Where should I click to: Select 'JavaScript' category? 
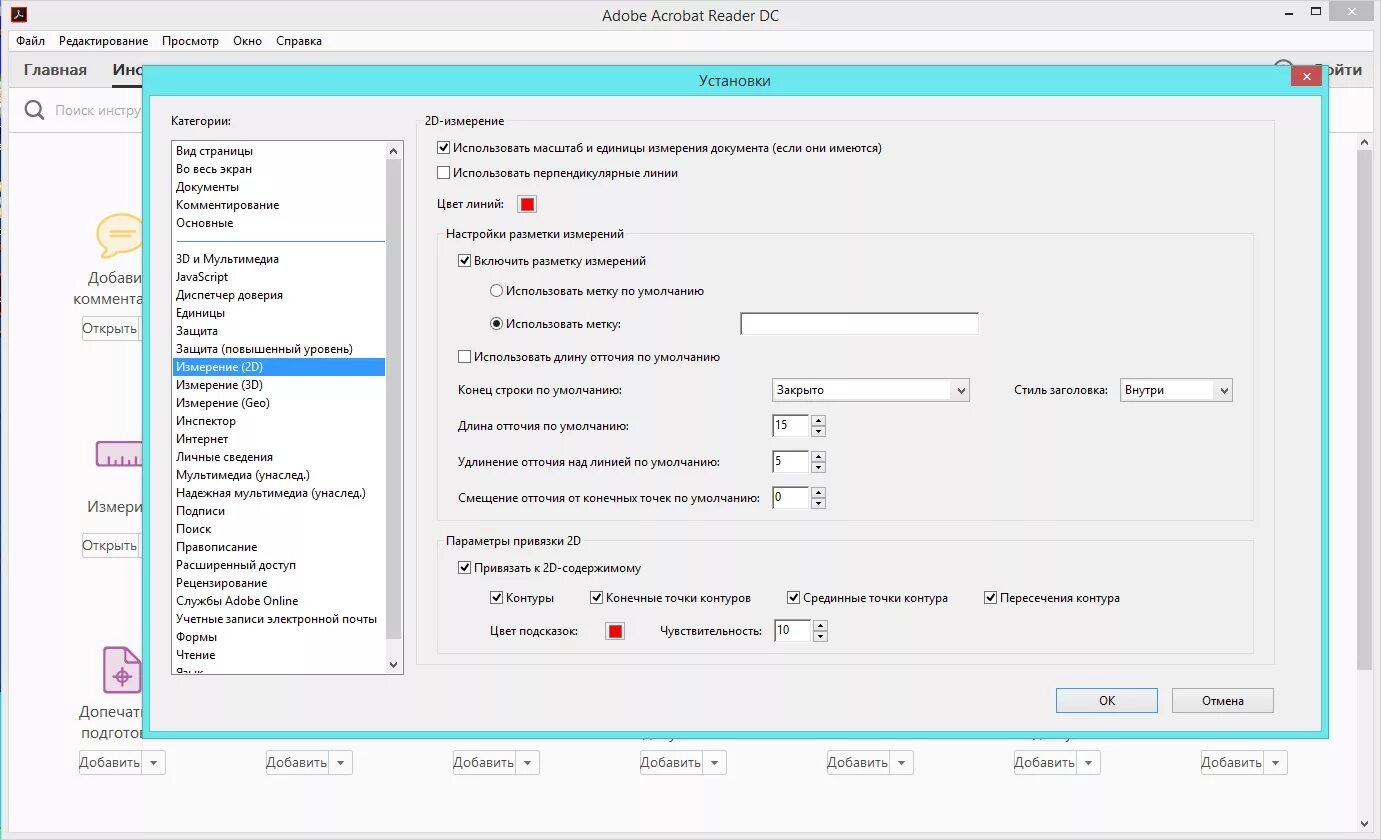202,277
